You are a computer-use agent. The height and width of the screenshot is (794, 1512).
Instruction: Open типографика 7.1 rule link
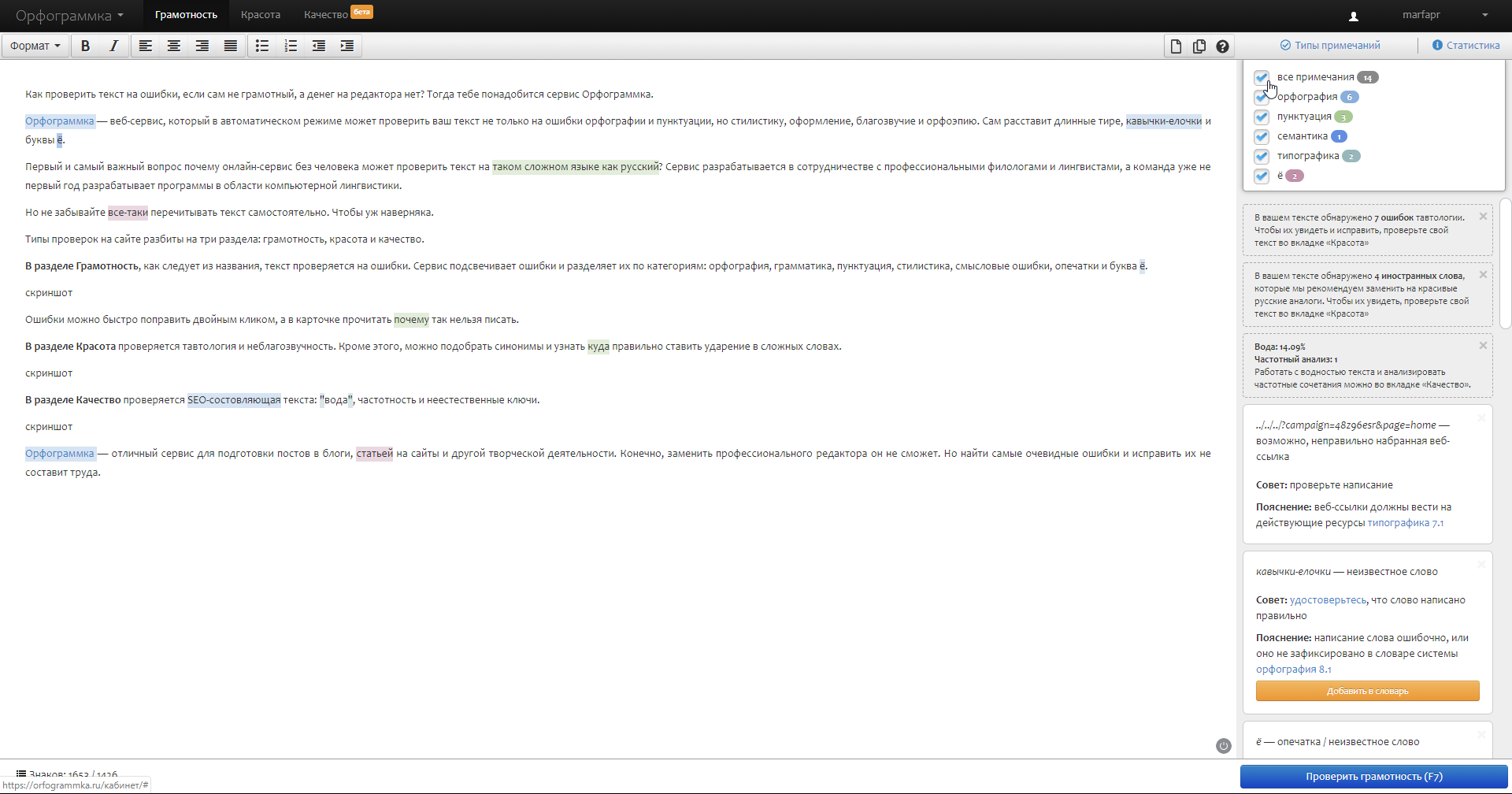pos(1406,523)
